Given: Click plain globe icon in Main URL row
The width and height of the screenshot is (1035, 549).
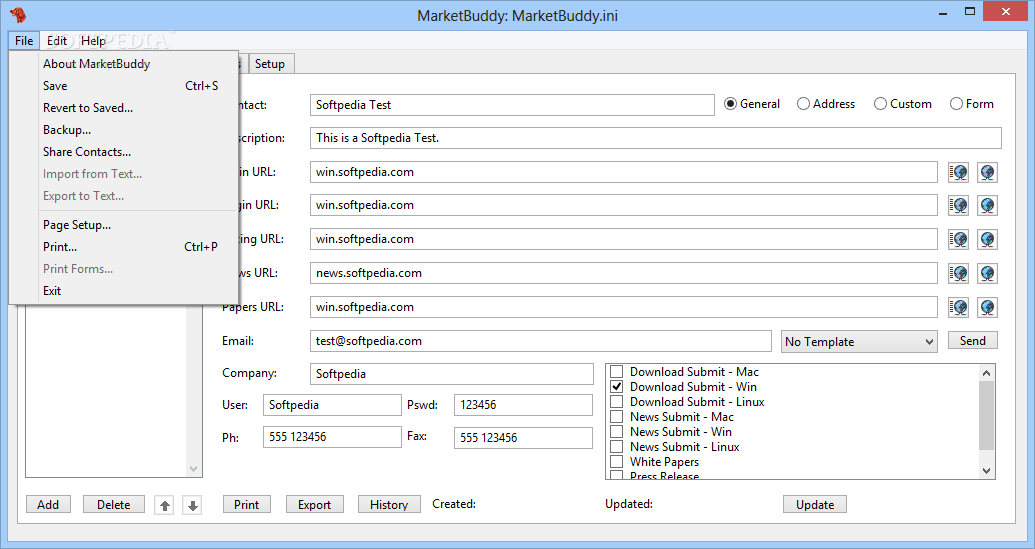Looking at the screenshot, I should pos(987,172).
